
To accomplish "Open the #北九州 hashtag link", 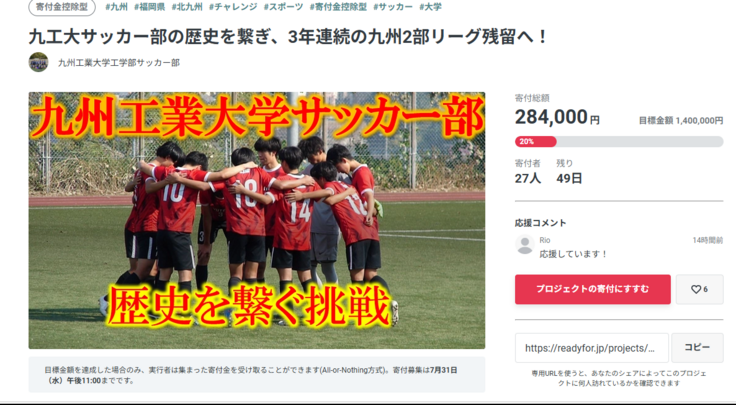I will [187, 7].
